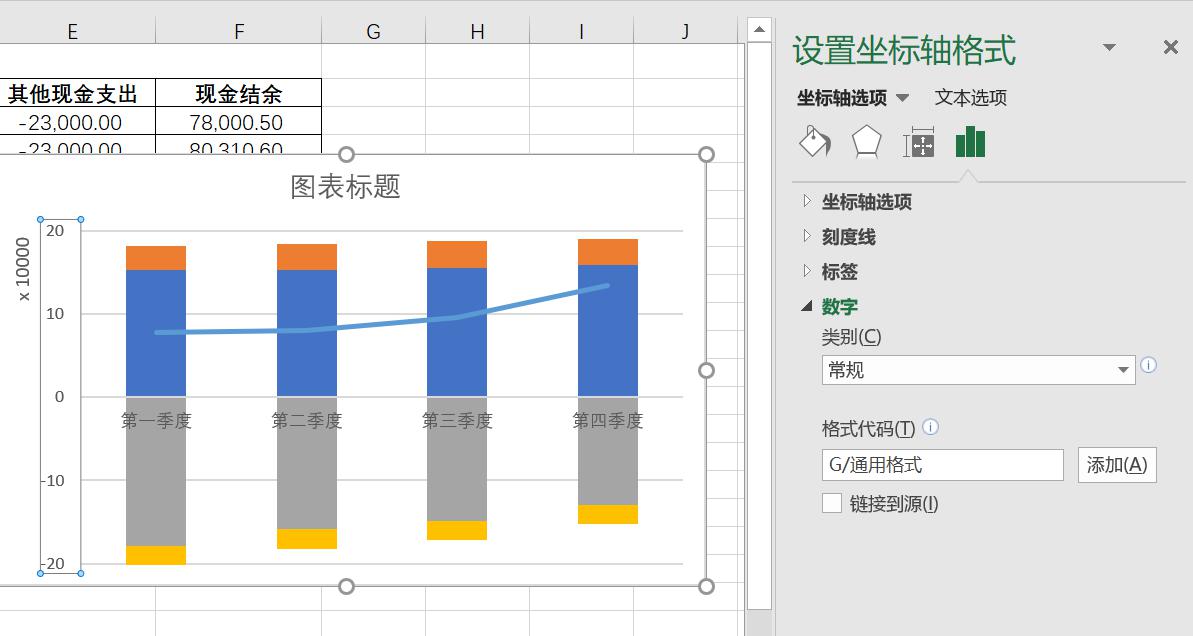The image size is (1193, 636).
Task: Open the 类别 combo box showing 常规
Action: 978,370
